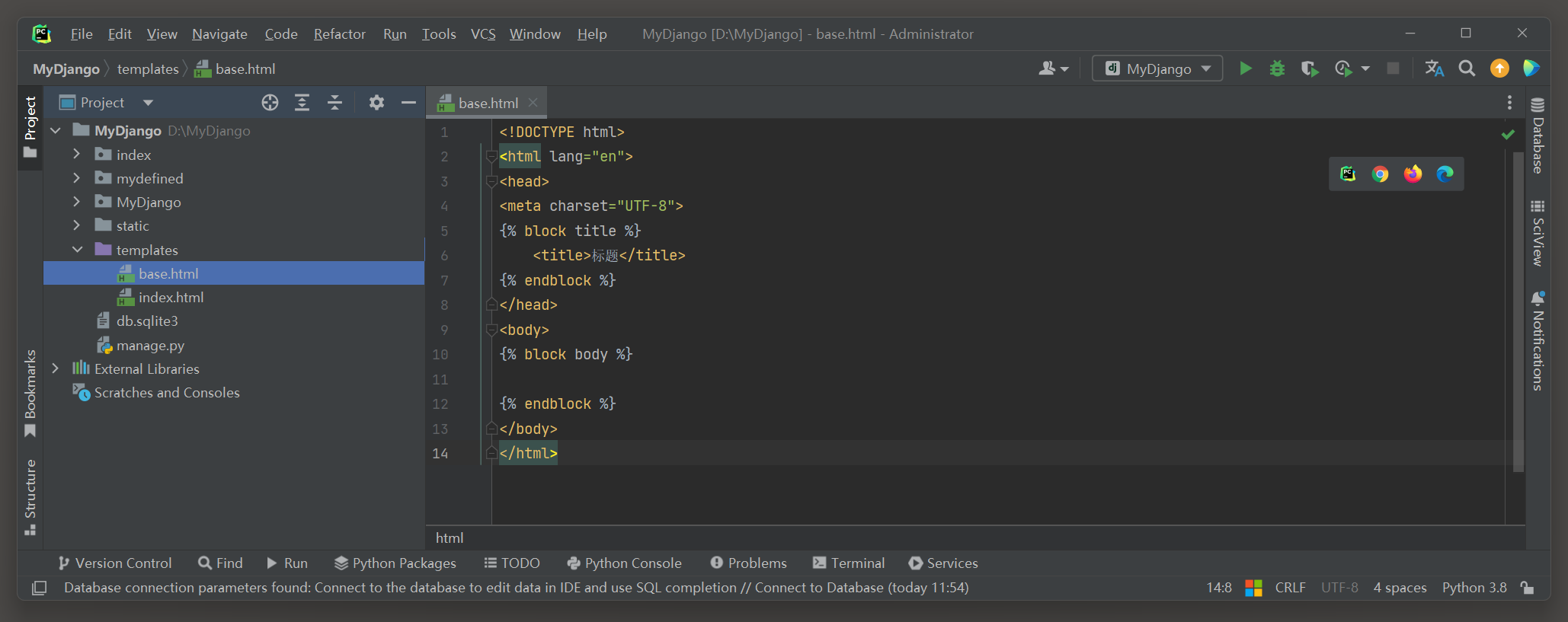The width and height of the screenshot is (1568, 622).
Task: Open preview in built-in PyCharm browser
Action: (1348, 174)
